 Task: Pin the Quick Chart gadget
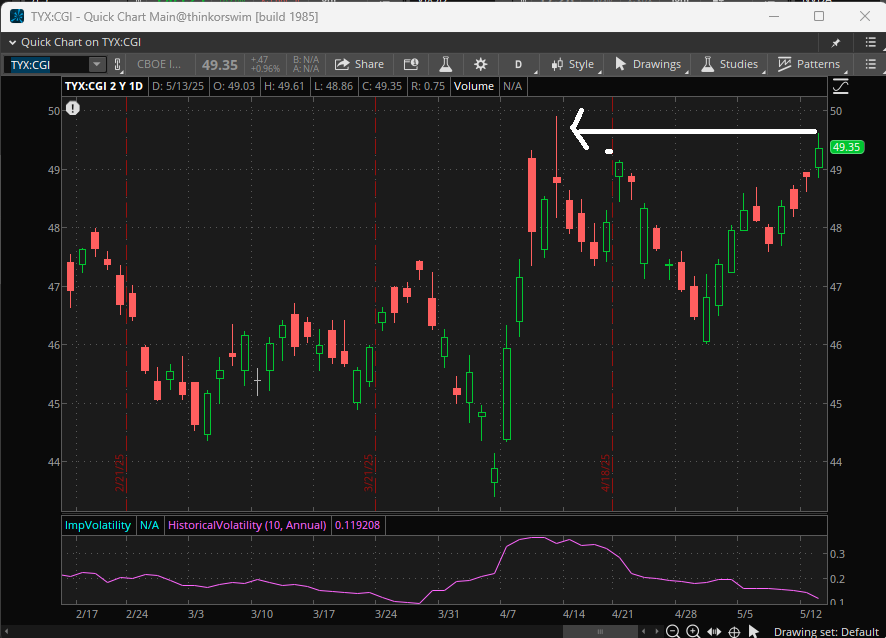(836, 42)
